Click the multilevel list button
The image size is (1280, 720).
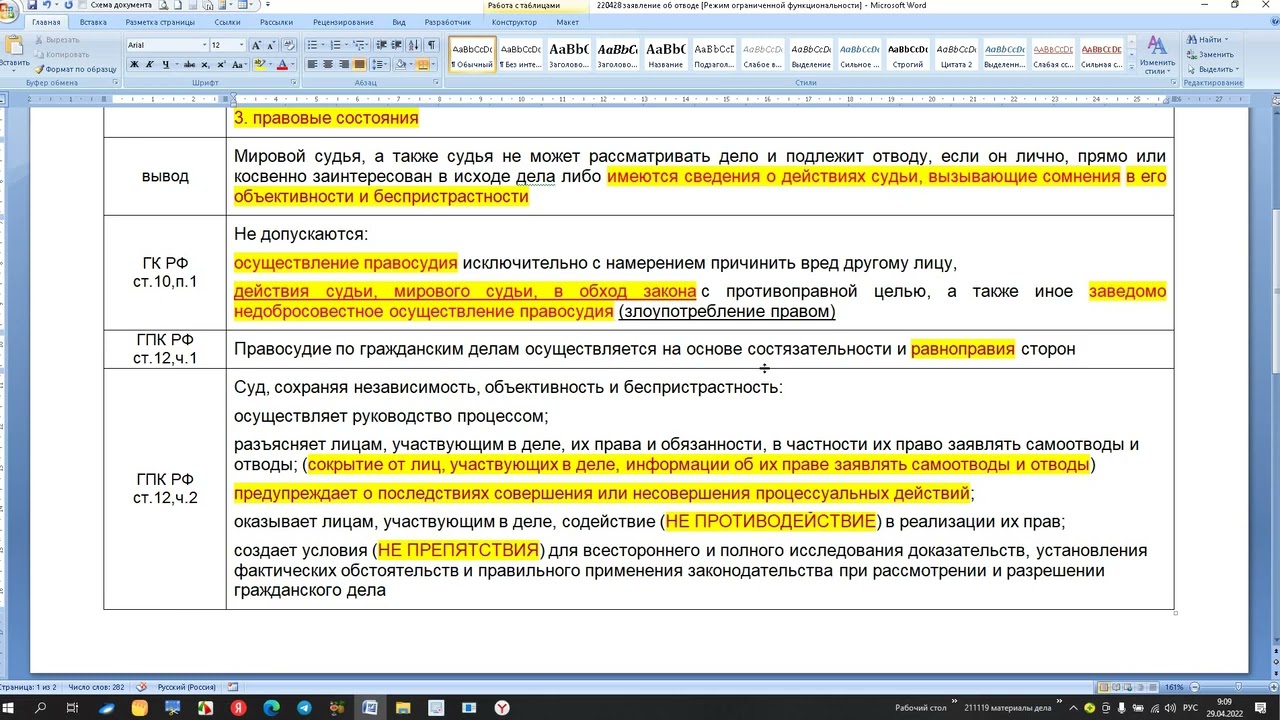pyautogui.click(x=360, y=45)
